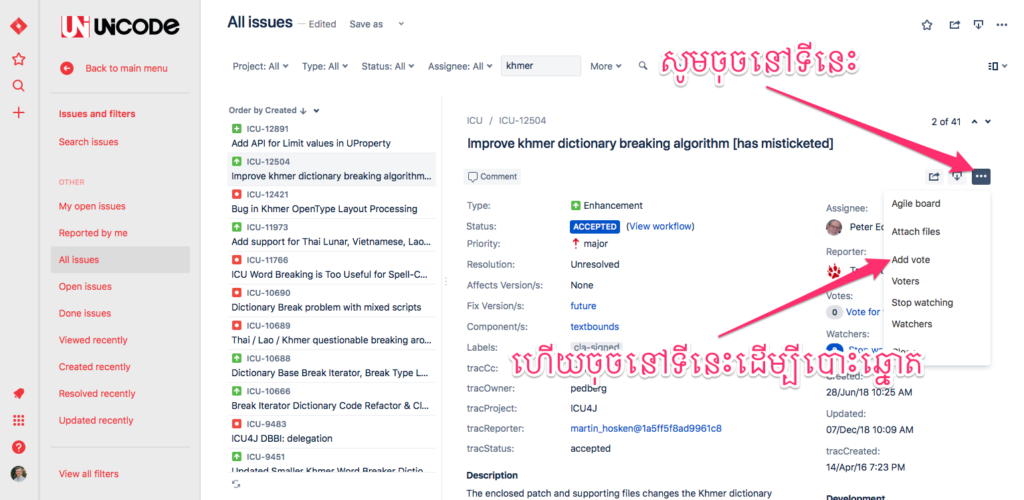Select issue ICU-12421 Khmer OpenType bug
Screen dimensions: 1024x500
(331, 202)
